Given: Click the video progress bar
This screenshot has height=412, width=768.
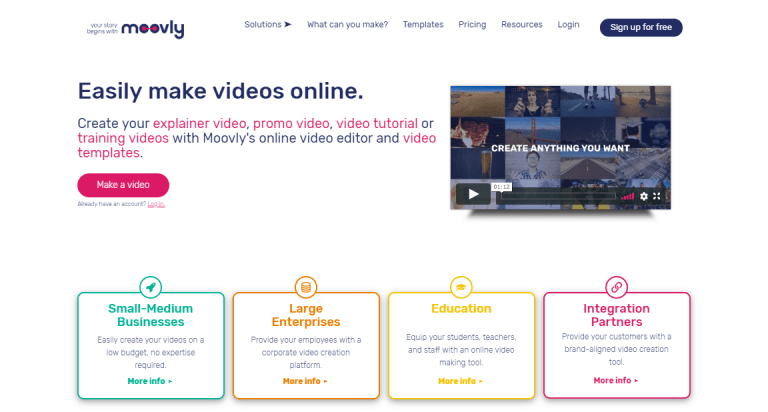Looking at the screenshot, I should (558, 196).
